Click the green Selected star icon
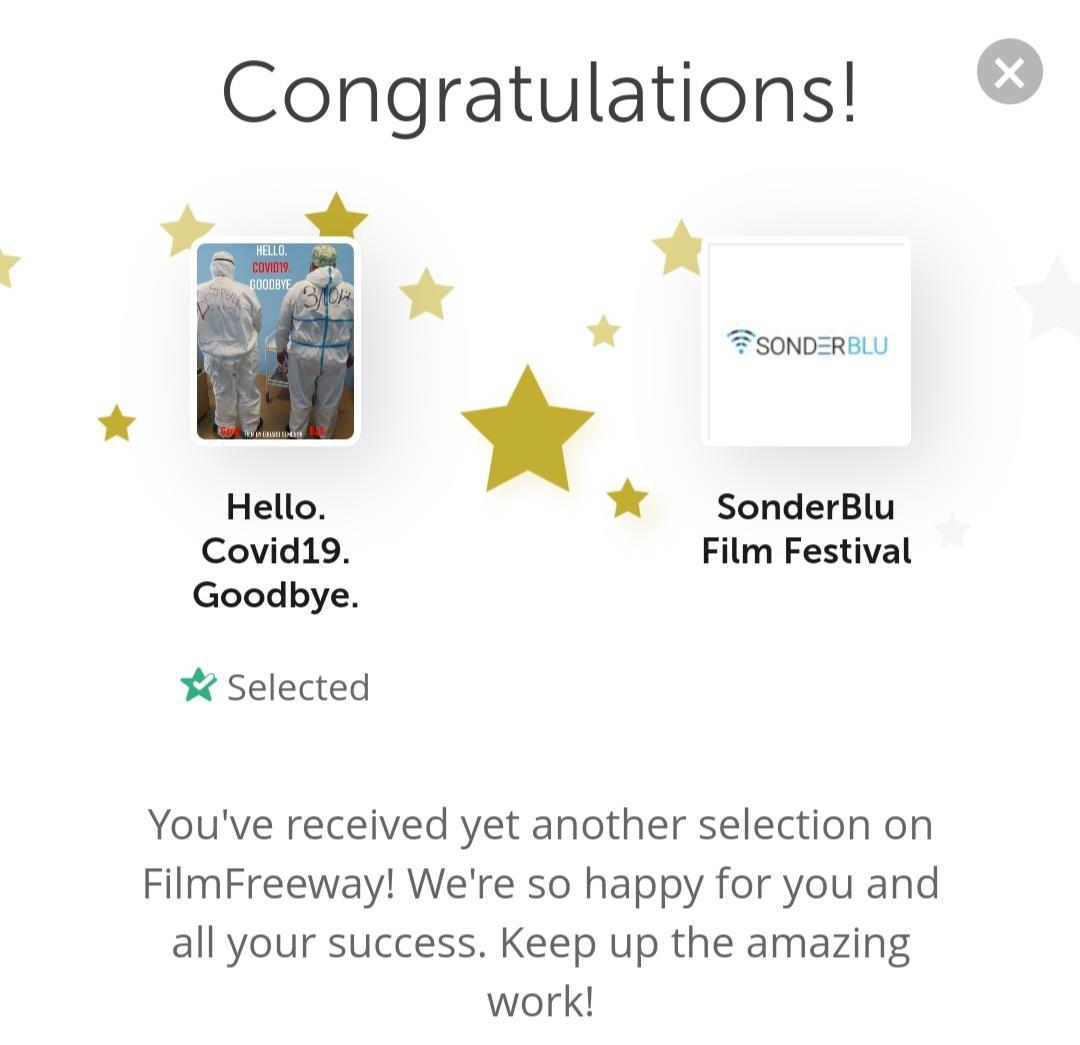The image size is (1080, 1045). [x=198, y=686]
